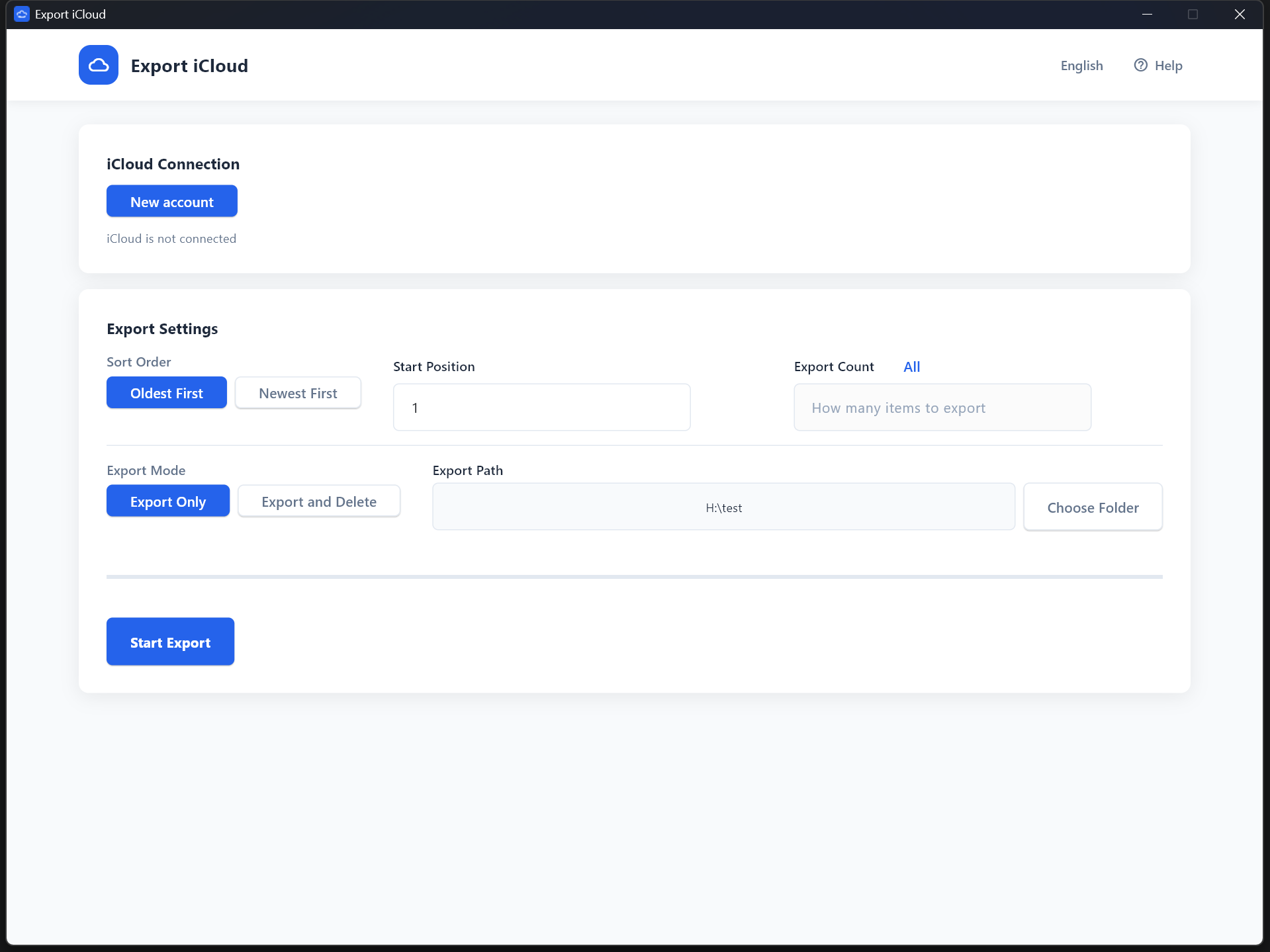
Task: Open Choose Folder to pick export destination
Action: pos(1092,507)
